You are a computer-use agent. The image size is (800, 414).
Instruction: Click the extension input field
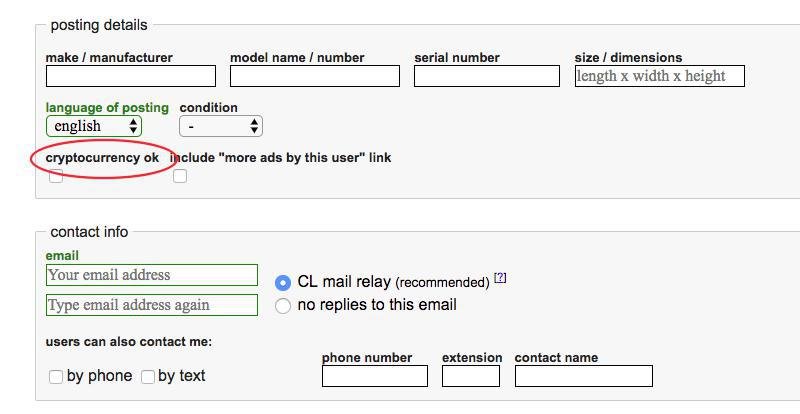471,376
